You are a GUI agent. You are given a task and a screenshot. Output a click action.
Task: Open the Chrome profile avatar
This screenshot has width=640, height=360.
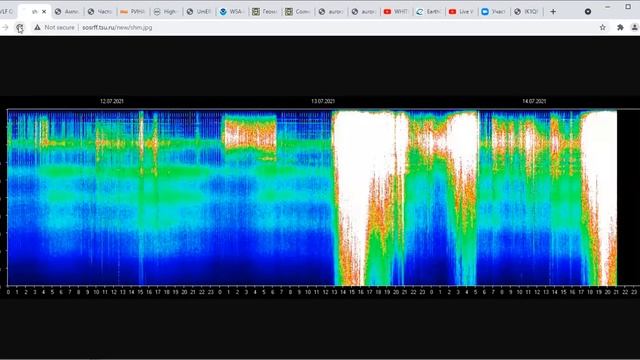(x=635, y=27)
